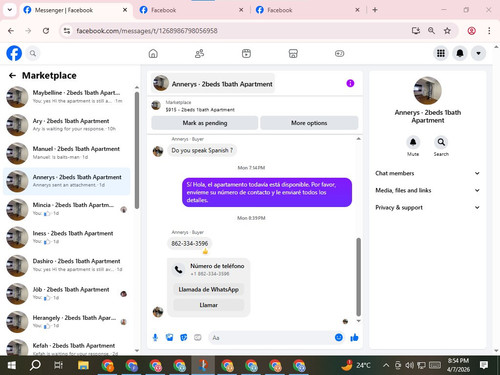Bookmark this page with the star
The image size is (500, 375).
(447, 31)
